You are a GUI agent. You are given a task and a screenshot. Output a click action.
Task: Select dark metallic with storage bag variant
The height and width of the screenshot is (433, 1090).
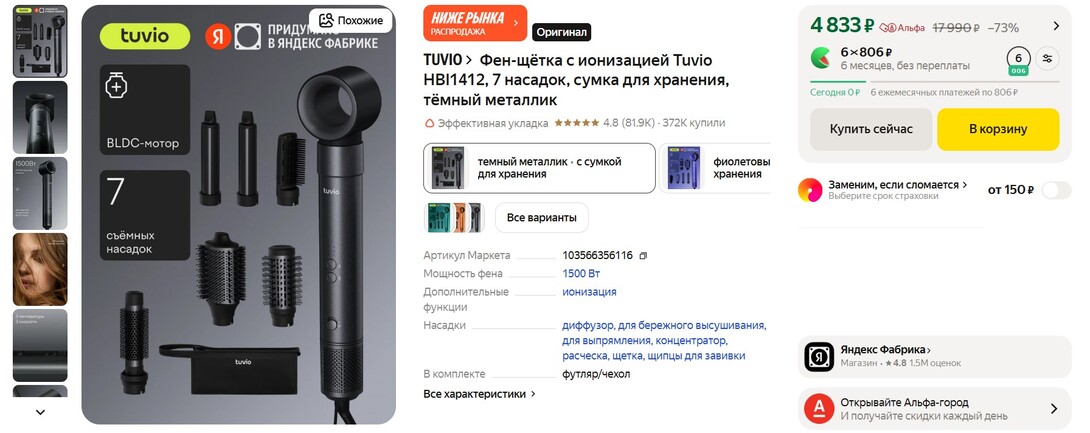539,168
